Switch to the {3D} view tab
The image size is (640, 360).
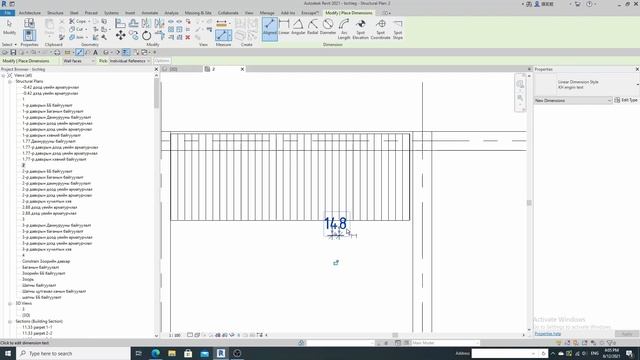(x=173, y=69)
